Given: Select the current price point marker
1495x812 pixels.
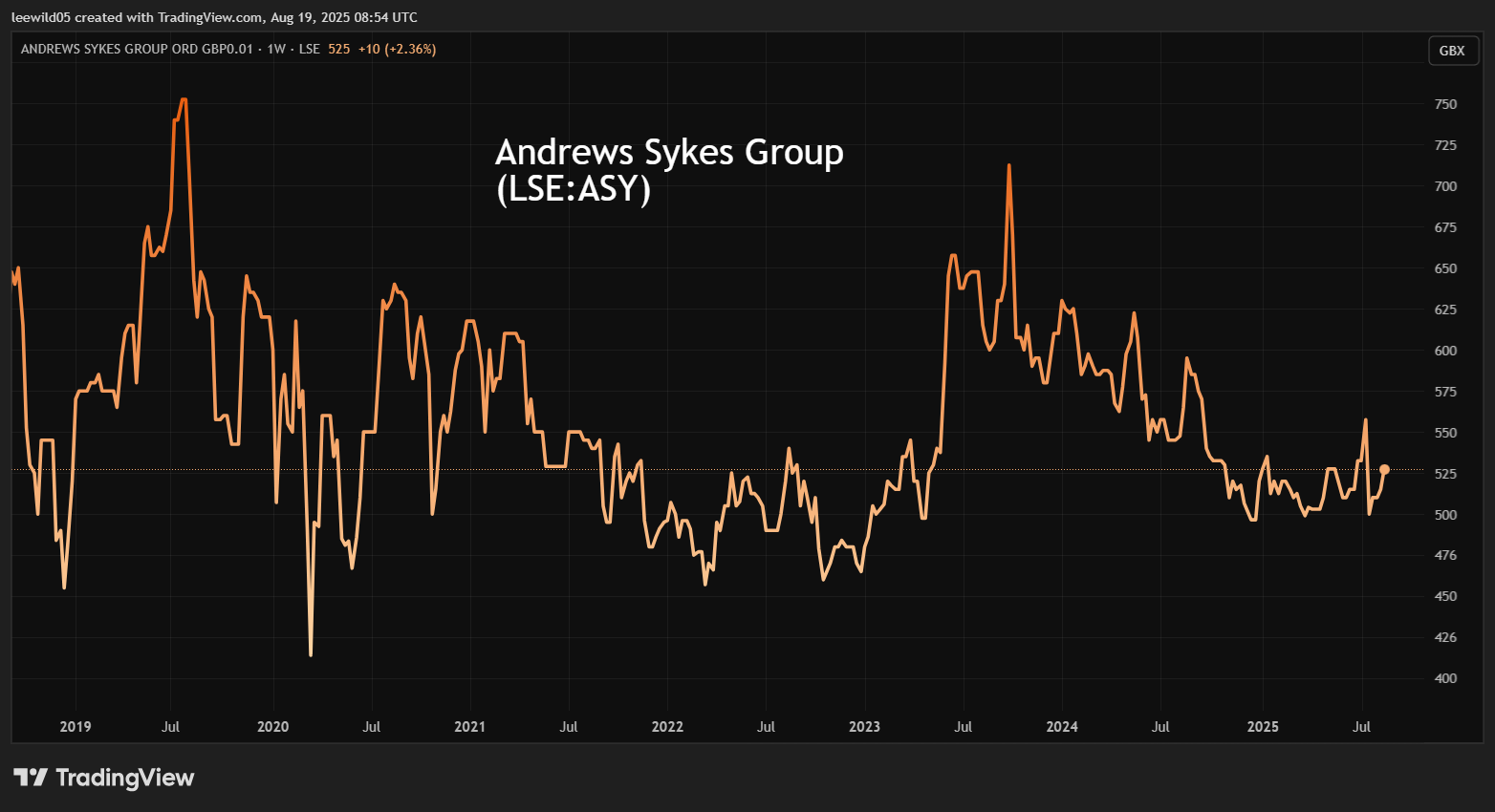Looking at the screenshot, I should (1384, 469).
